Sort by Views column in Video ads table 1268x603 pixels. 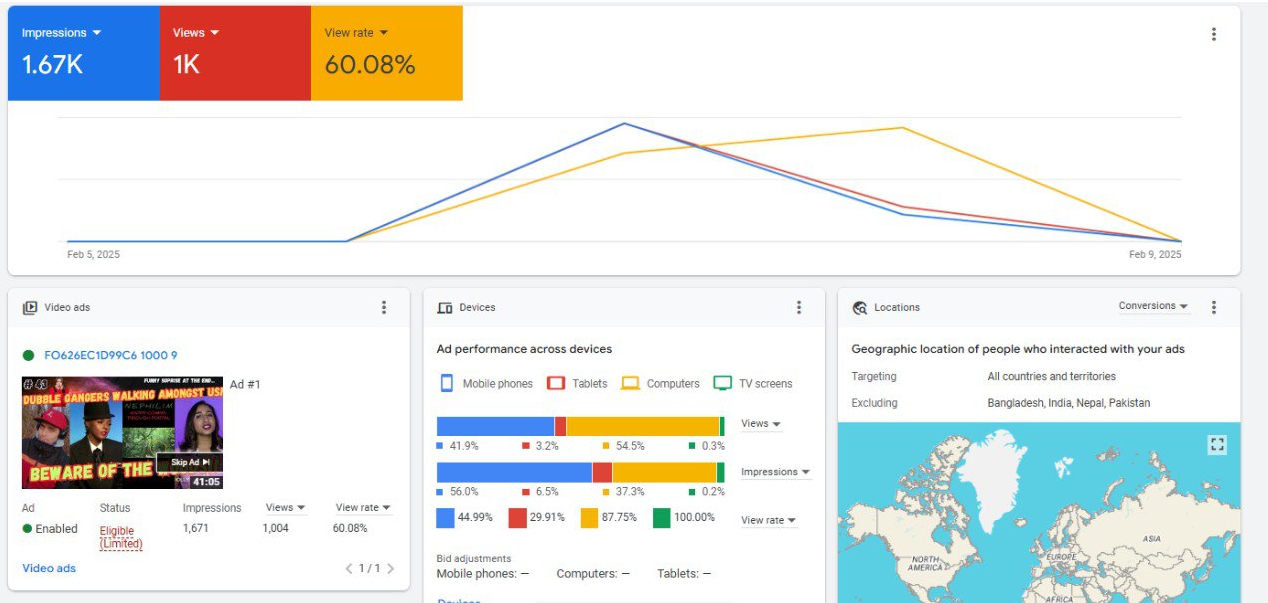285,508
